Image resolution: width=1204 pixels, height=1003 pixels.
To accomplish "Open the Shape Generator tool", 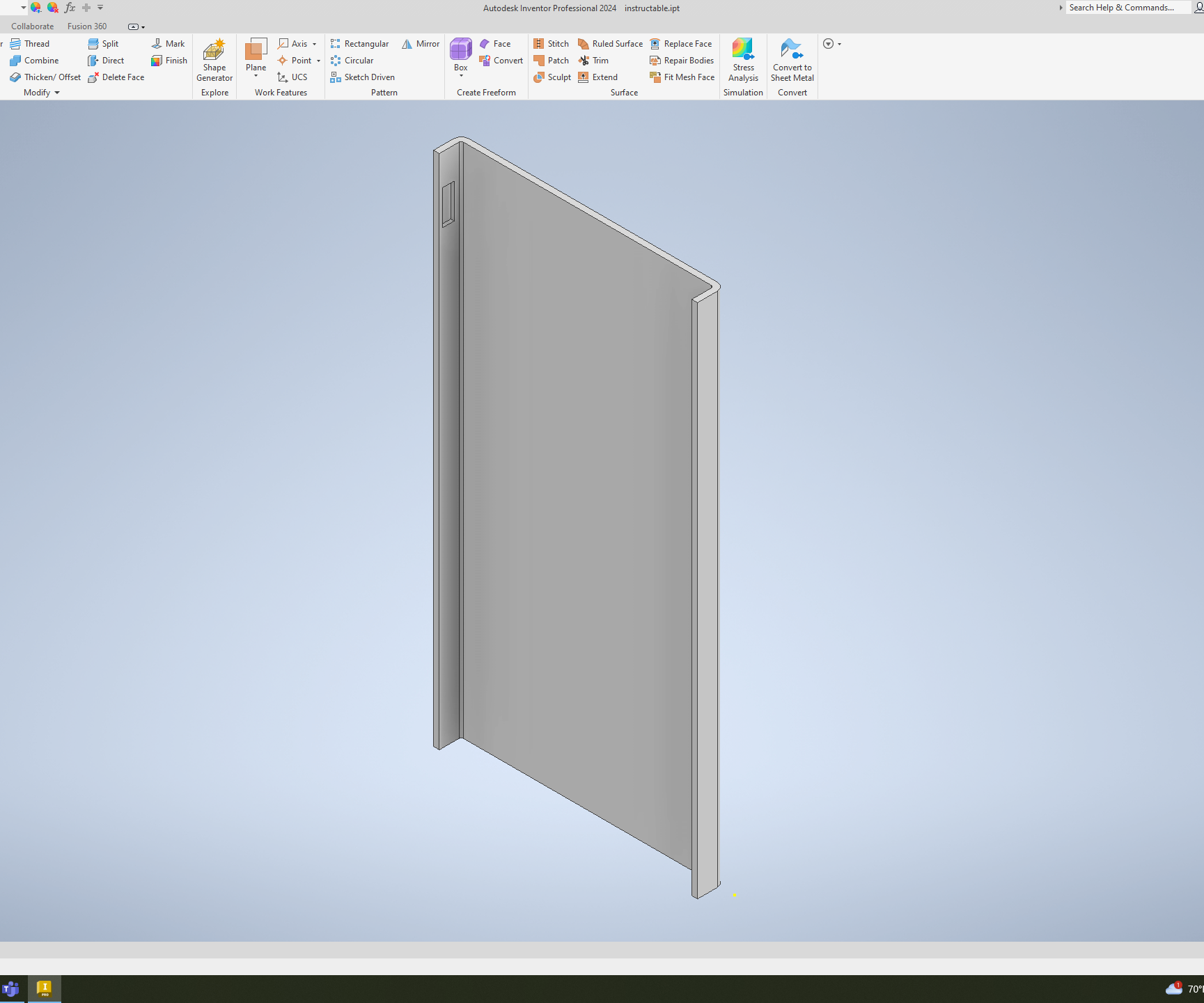I will (x=214, y=60).
